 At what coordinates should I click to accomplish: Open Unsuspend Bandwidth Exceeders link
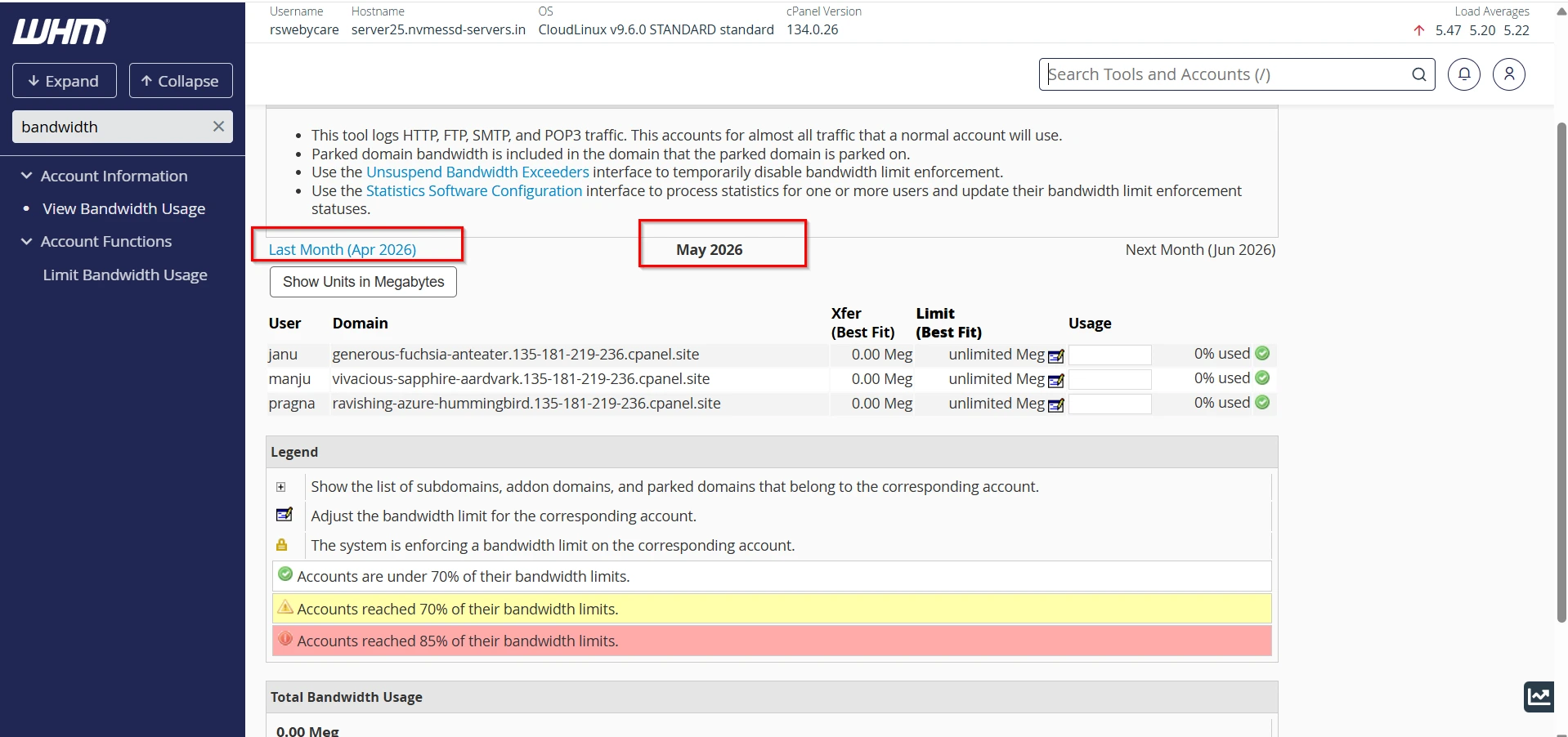click(x=477, y=172)
